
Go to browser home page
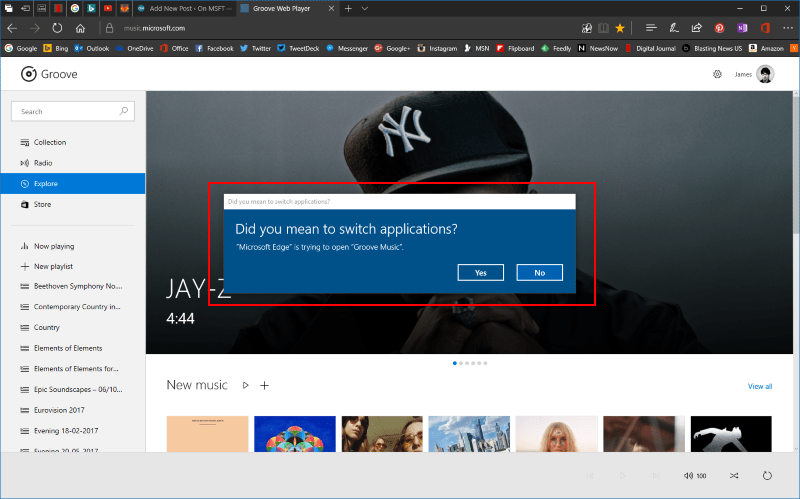point(80,29)
